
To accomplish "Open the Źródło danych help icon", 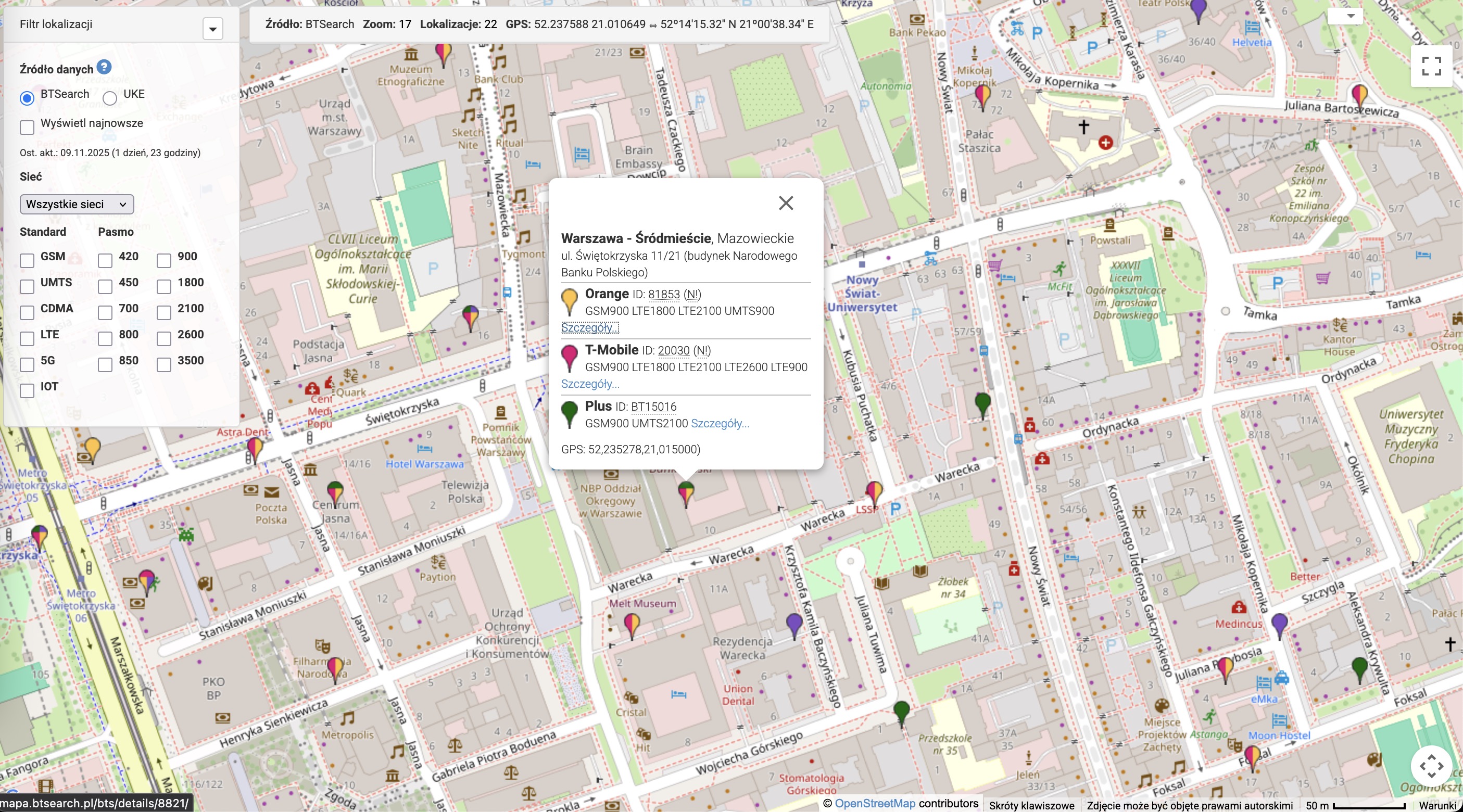I will pyautogui.click(x=104, y=67).
